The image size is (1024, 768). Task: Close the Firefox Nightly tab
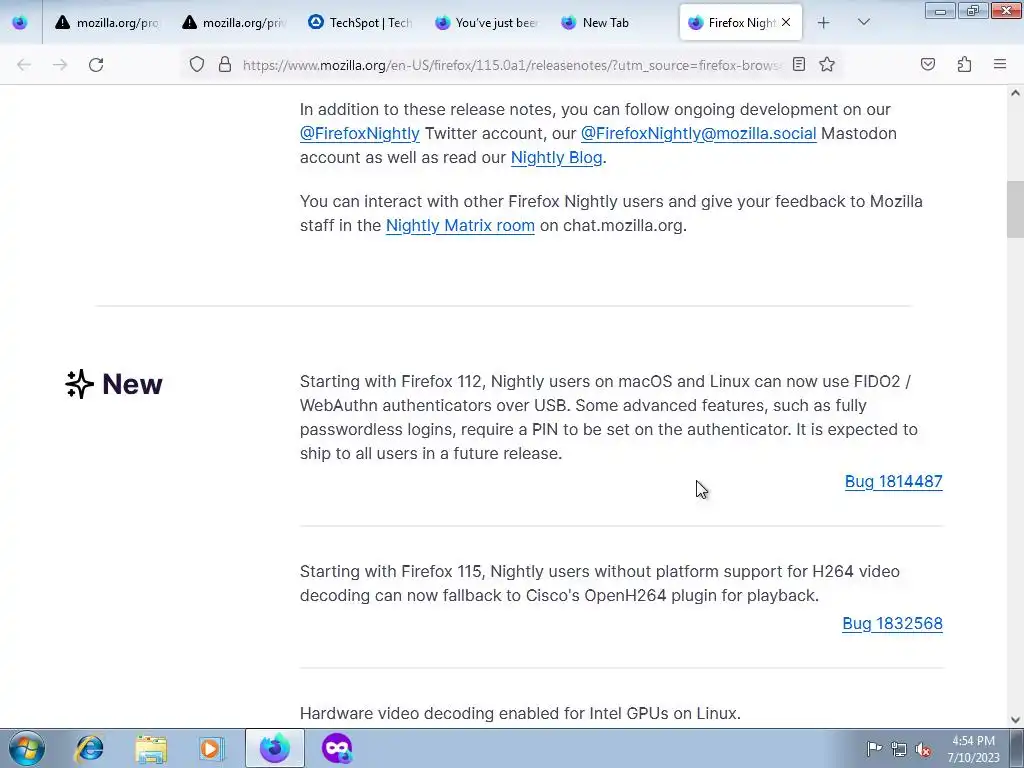coord(786,22)
